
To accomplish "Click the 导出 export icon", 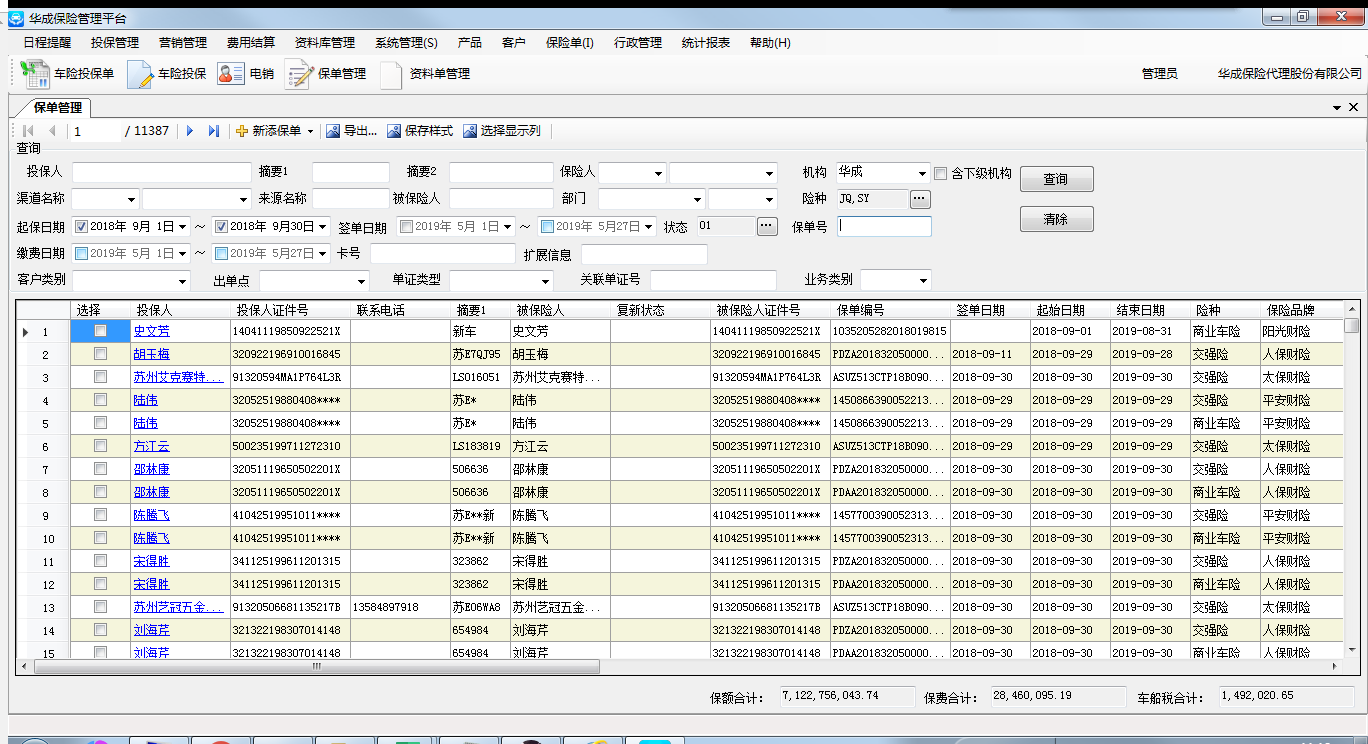I will tap(334, 131).
